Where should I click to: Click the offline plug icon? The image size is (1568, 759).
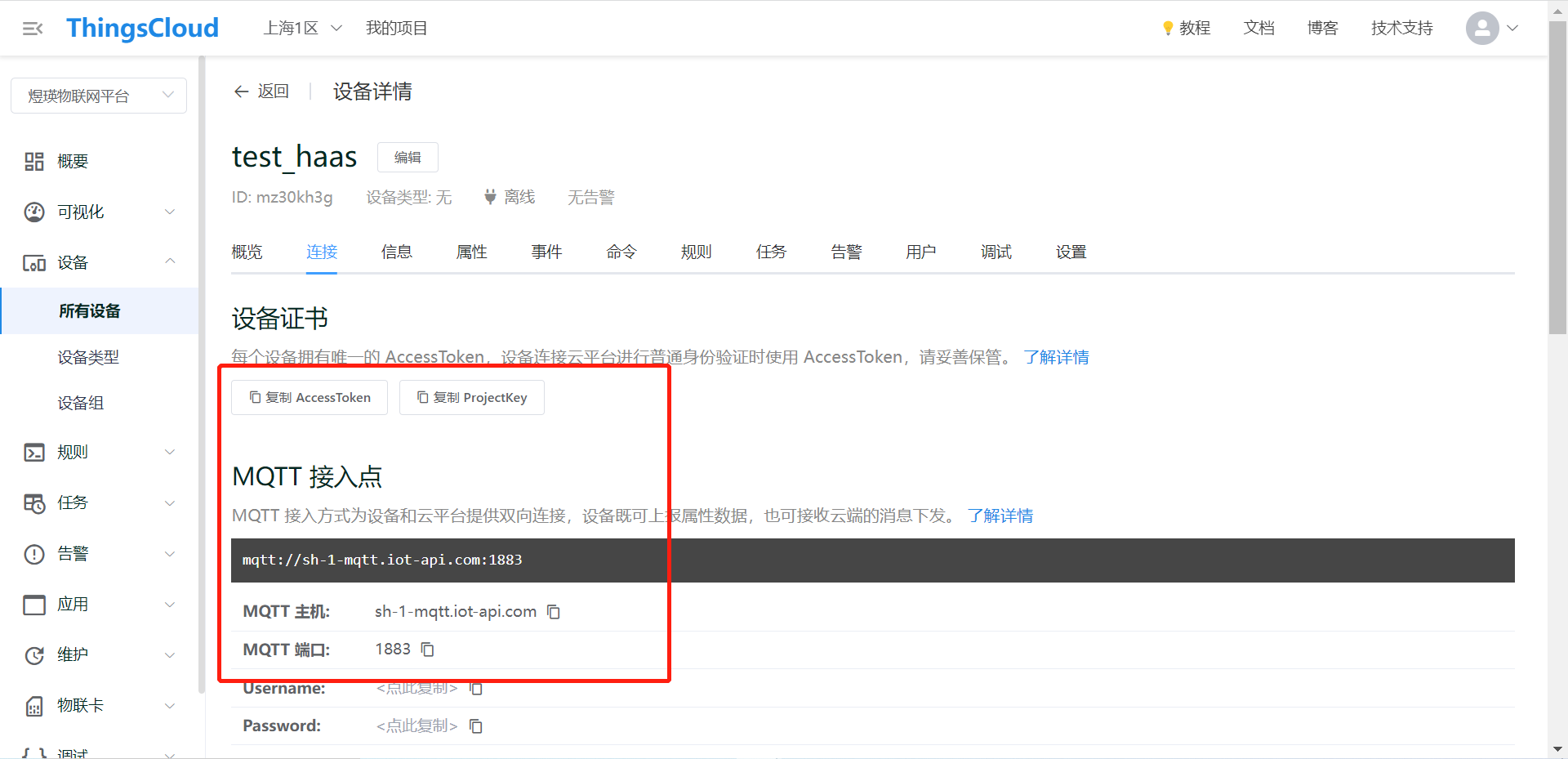(490, 197)
